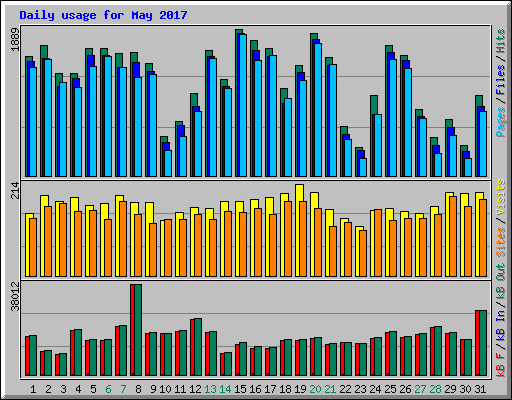
Task: Select weekend day '20' on the x-axis
Action: [315, 389]
